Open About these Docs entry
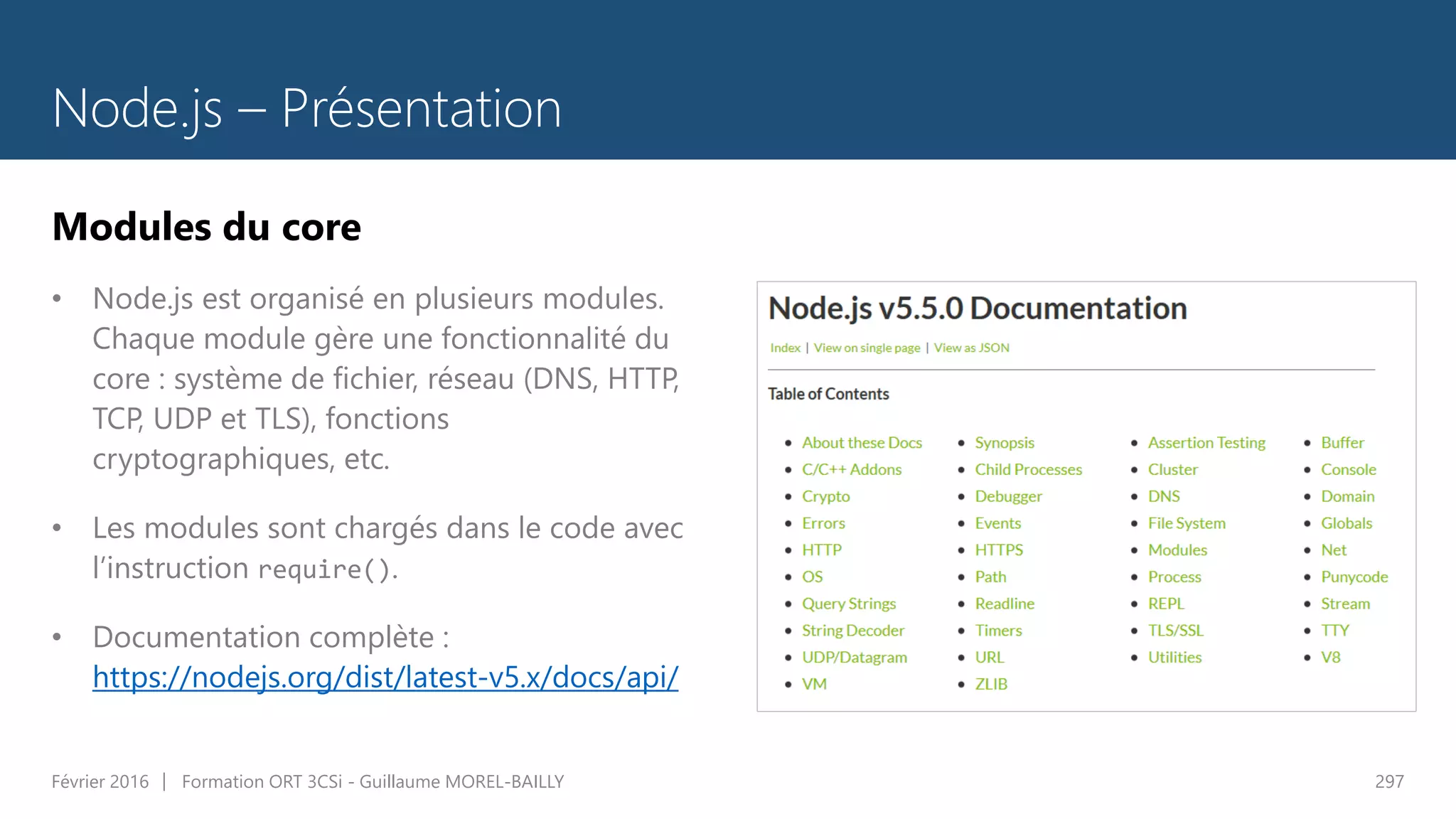The image size is (1456, 819). (862, 442)
